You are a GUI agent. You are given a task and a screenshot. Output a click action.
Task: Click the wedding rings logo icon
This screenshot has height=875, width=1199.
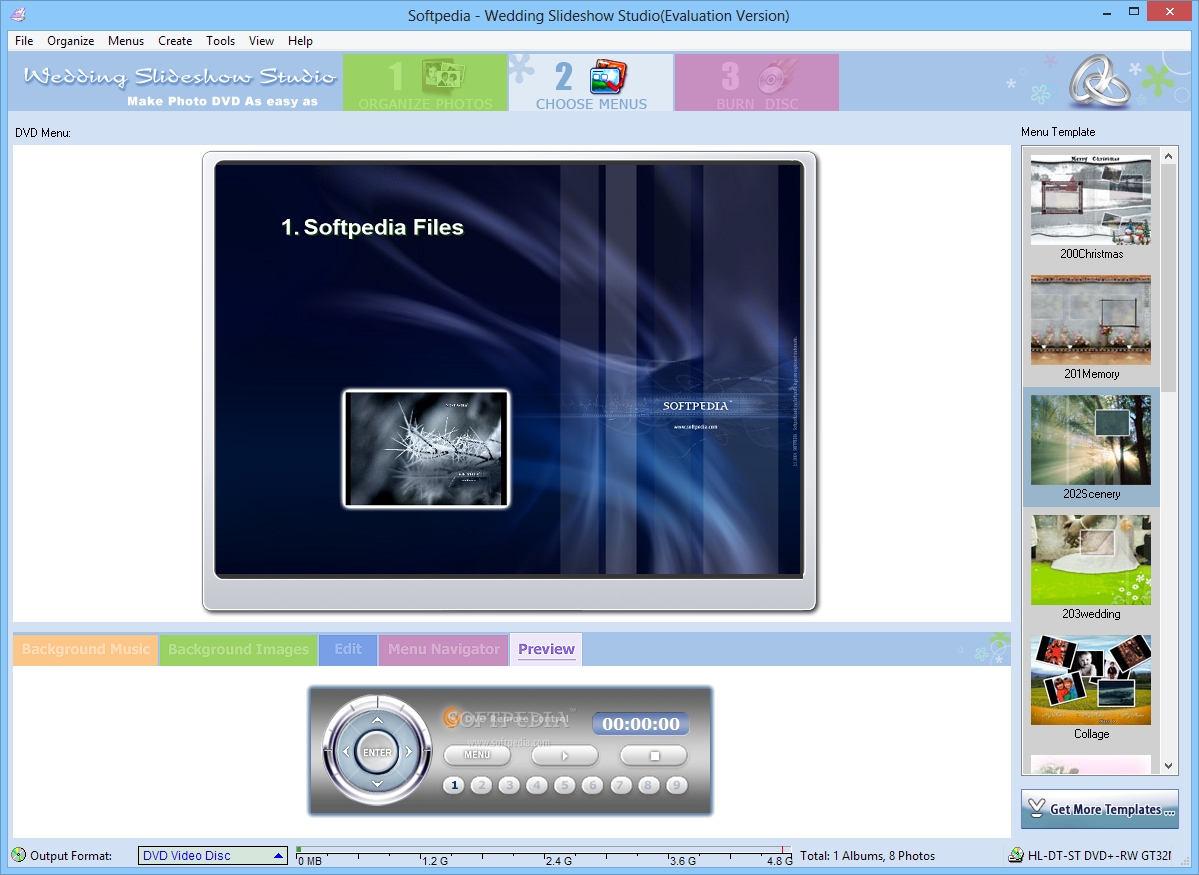(x=1098, y=81)
